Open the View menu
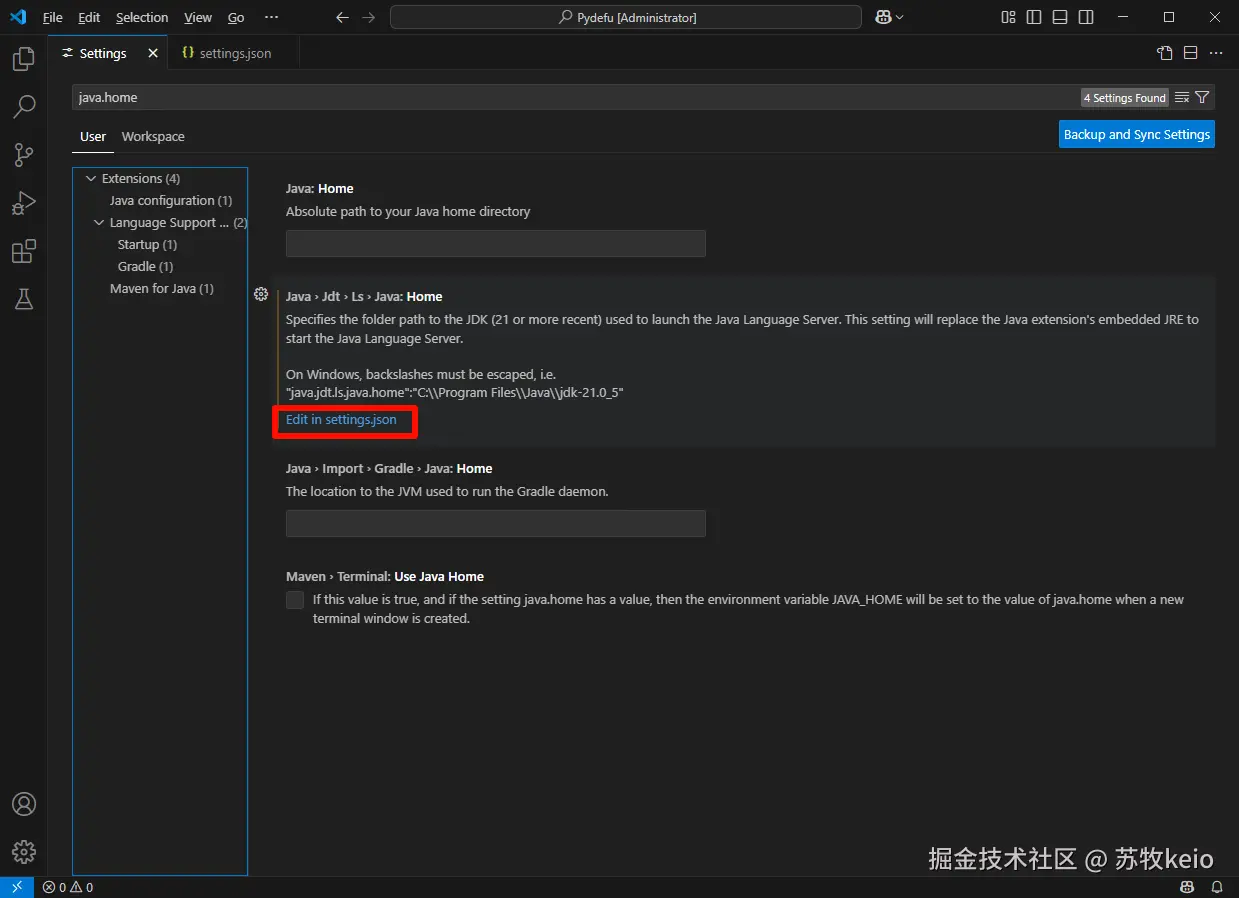This screenshot has height=898, width=1239. coord(198,17)
